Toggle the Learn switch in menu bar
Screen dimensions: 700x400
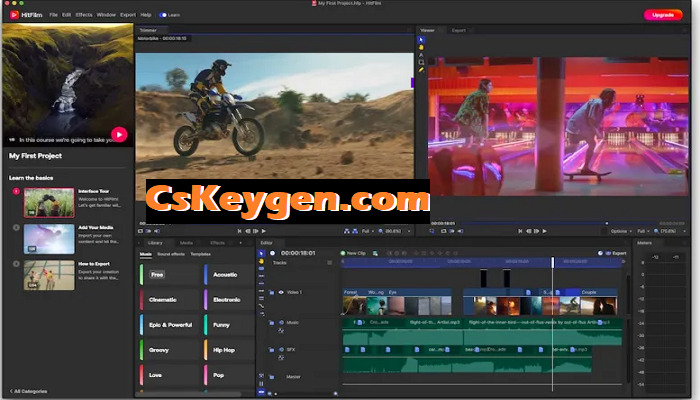click(163, 15)
